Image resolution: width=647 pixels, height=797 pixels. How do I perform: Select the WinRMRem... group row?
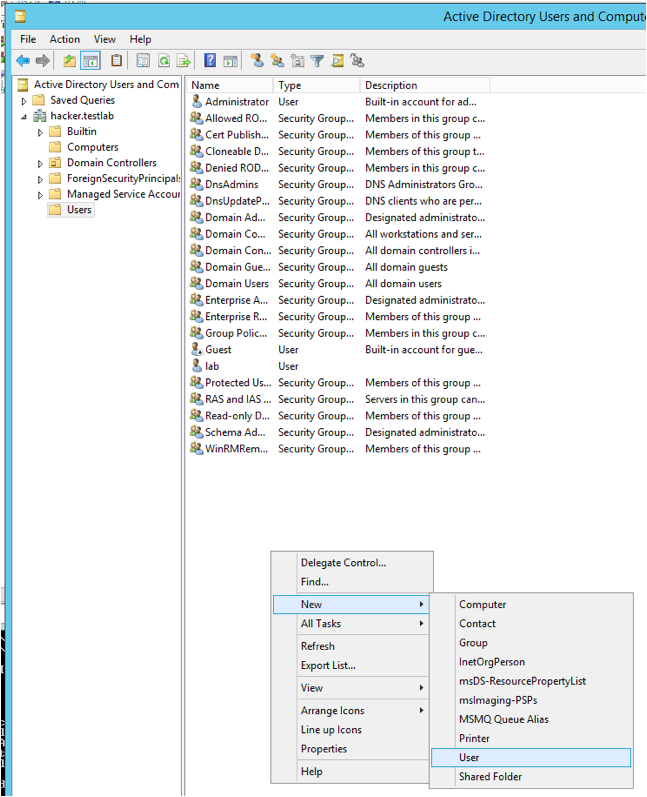(x=338, y=448)
